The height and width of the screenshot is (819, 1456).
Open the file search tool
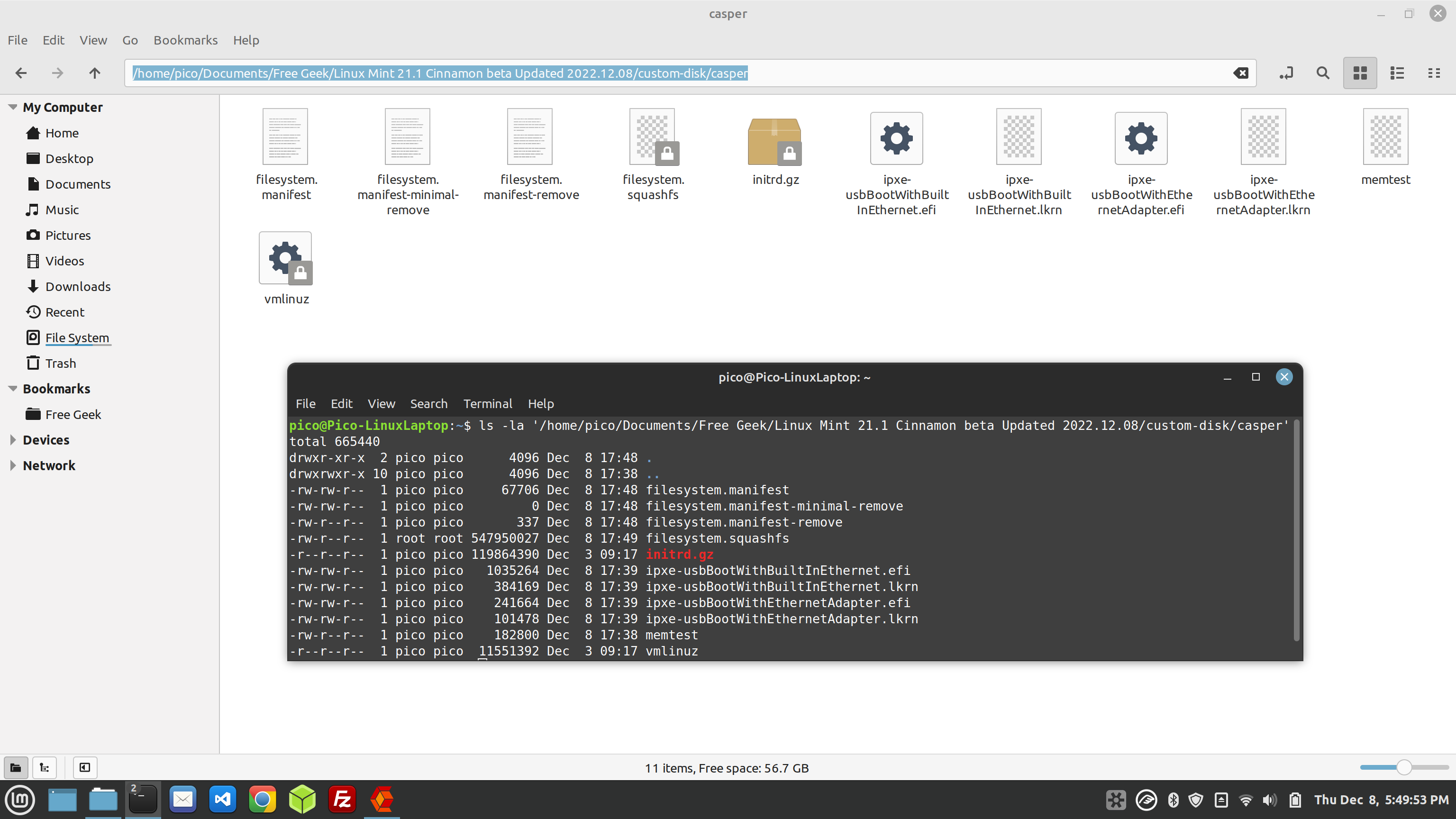click(1322, 73)
